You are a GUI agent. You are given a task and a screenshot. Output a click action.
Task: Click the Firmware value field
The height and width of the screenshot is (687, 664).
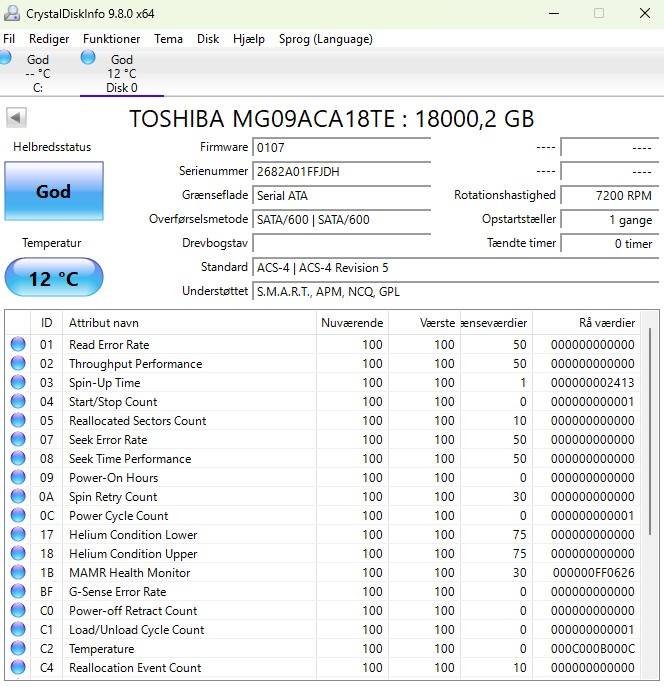click(340, 147)
